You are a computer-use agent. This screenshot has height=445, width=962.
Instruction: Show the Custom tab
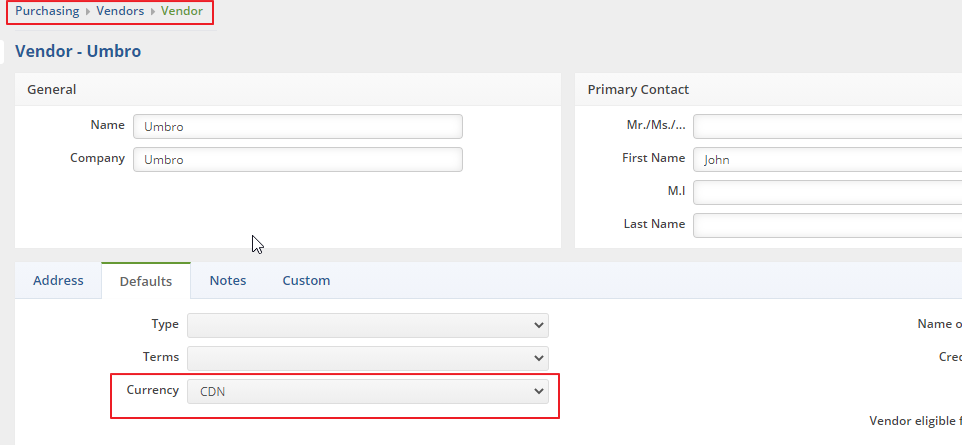[306, 280]
